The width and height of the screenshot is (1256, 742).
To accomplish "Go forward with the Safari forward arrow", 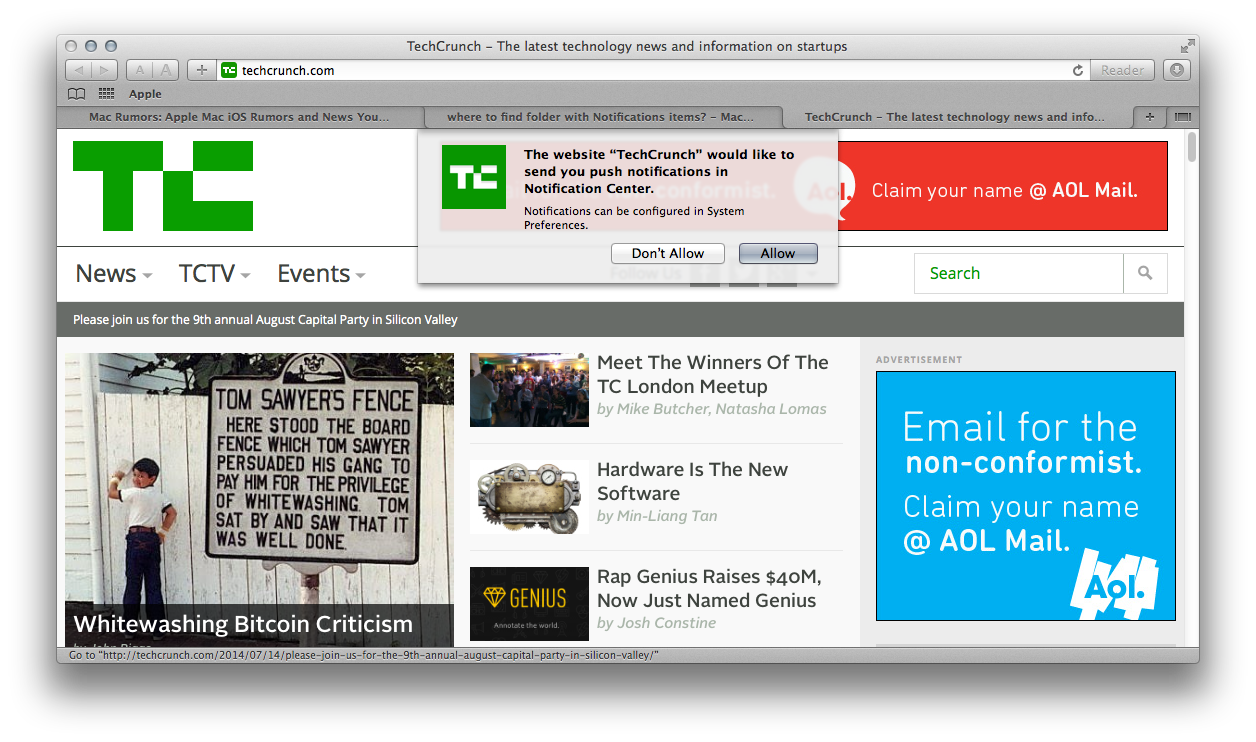I will (105, 70).
